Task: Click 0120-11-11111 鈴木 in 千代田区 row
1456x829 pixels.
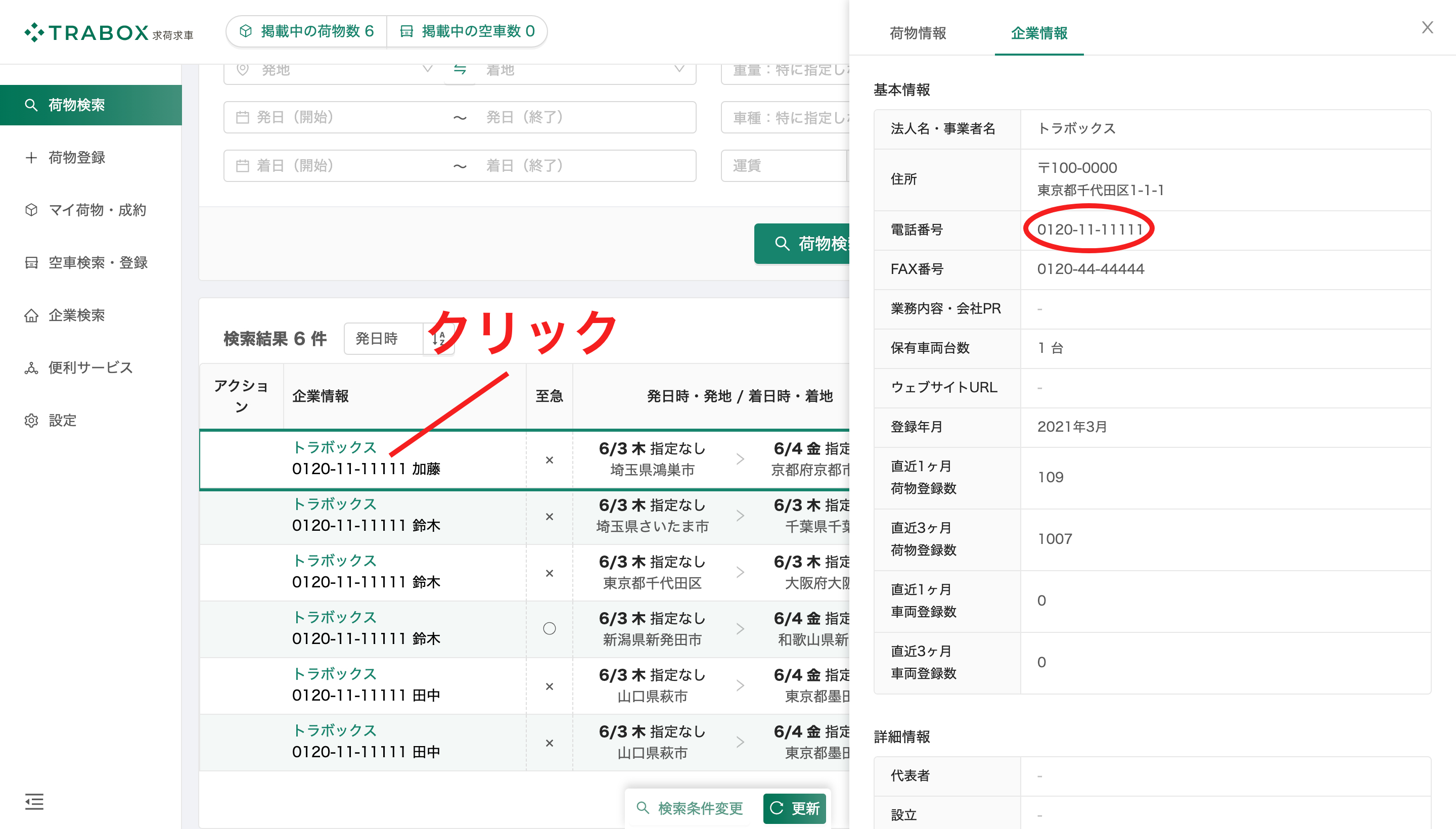Action: click(366, 582)
